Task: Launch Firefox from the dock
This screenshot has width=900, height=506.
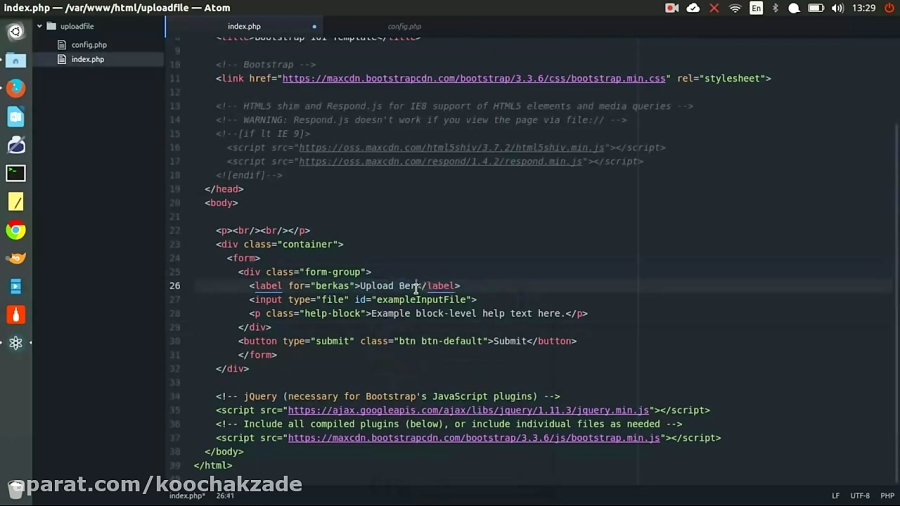Action: tap(15, 88)
